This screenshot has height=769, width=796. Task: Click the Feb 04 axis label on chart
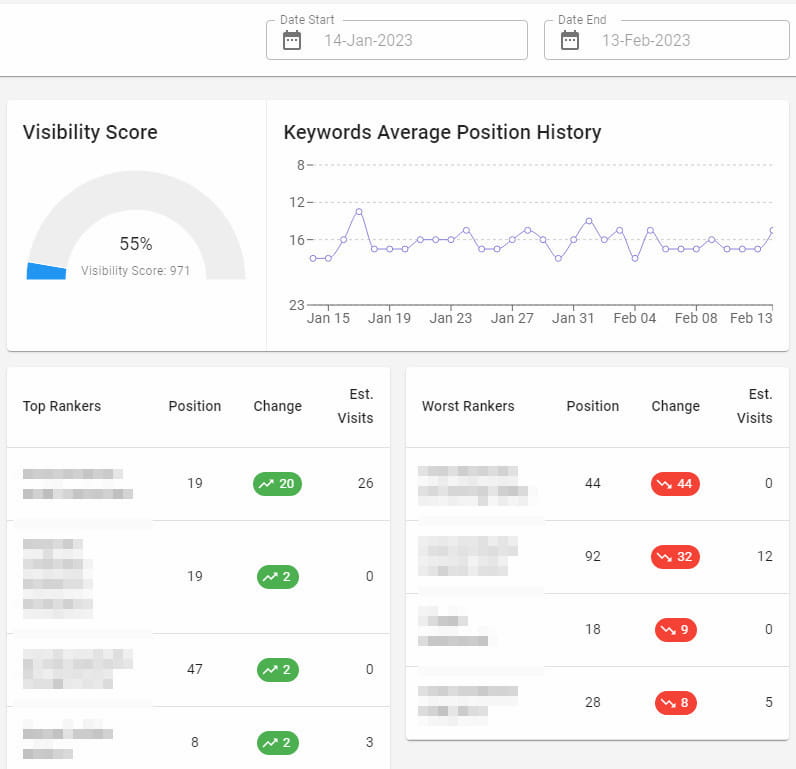pyautogui.click(x=635, y=318)
